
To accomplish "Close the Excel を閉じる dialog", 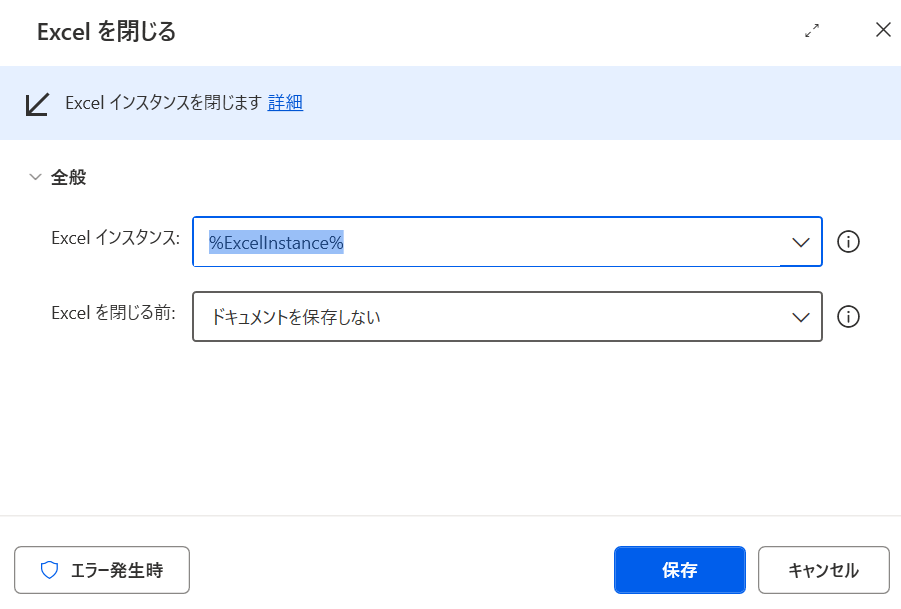I will 883,30.
